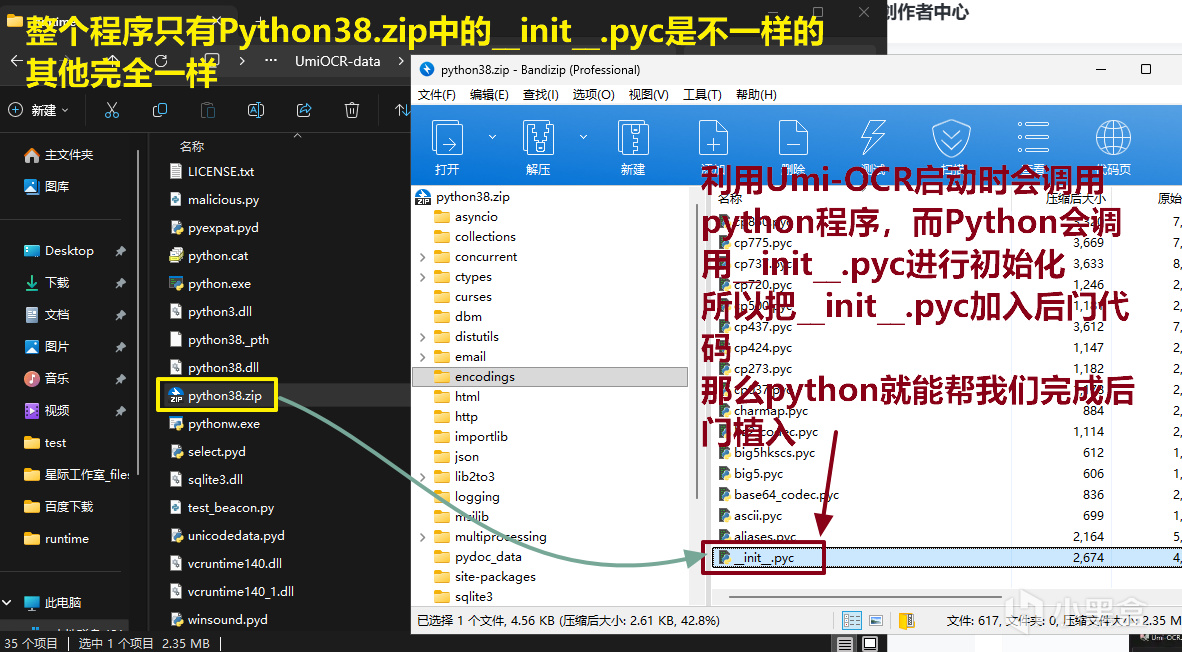Click the pin icon beside 音乐
This screenshot has height=652, width=1182.
(120, 378)
